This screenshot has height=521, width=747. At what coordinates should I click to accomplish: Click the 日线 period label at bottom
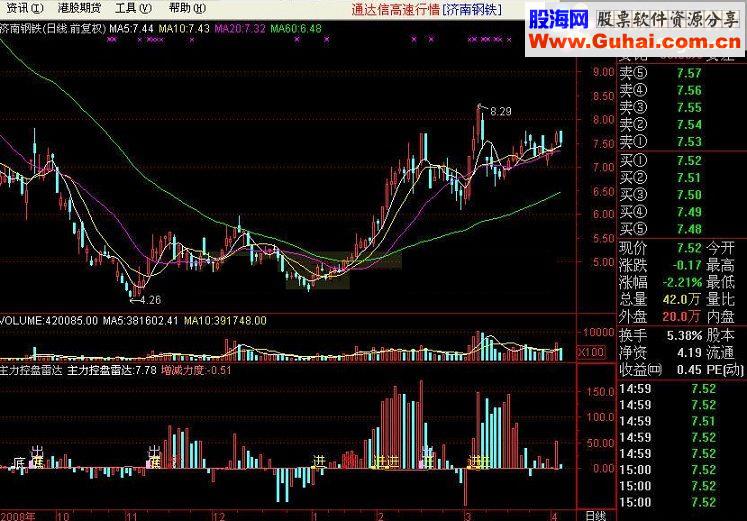pos(596,516)
